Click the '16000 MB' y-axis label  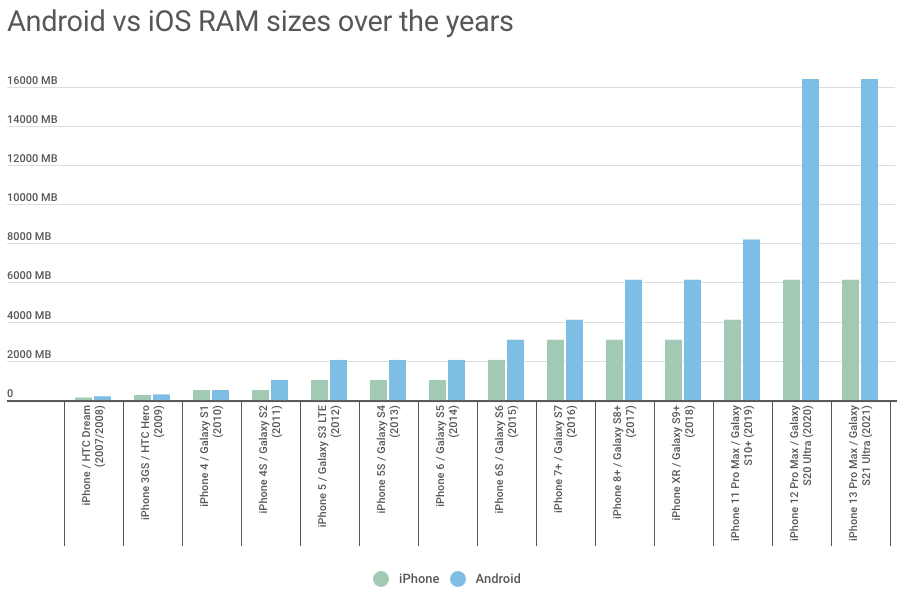(32, 81)
